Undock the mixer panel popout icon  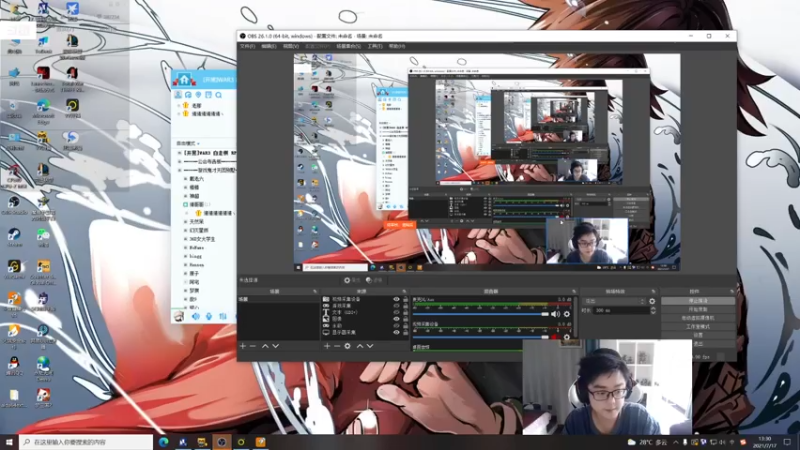point(574,291)
